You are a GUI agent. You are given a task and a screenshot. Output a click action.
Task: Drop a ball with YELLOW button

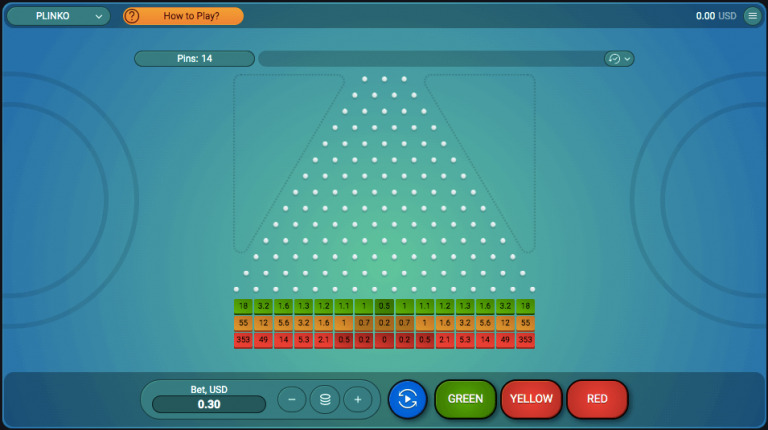[531, 399]
